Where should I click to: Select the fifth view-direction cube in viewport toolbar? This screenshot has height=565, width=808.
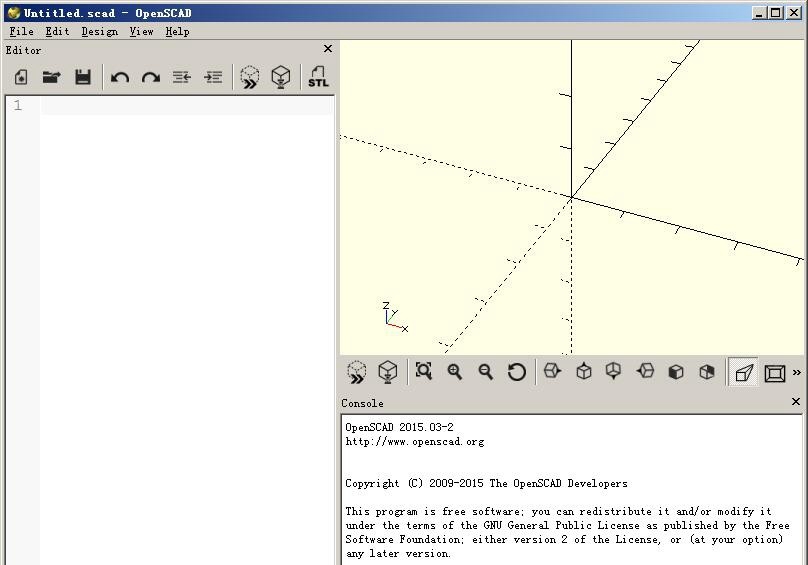(x=676, y=372)
